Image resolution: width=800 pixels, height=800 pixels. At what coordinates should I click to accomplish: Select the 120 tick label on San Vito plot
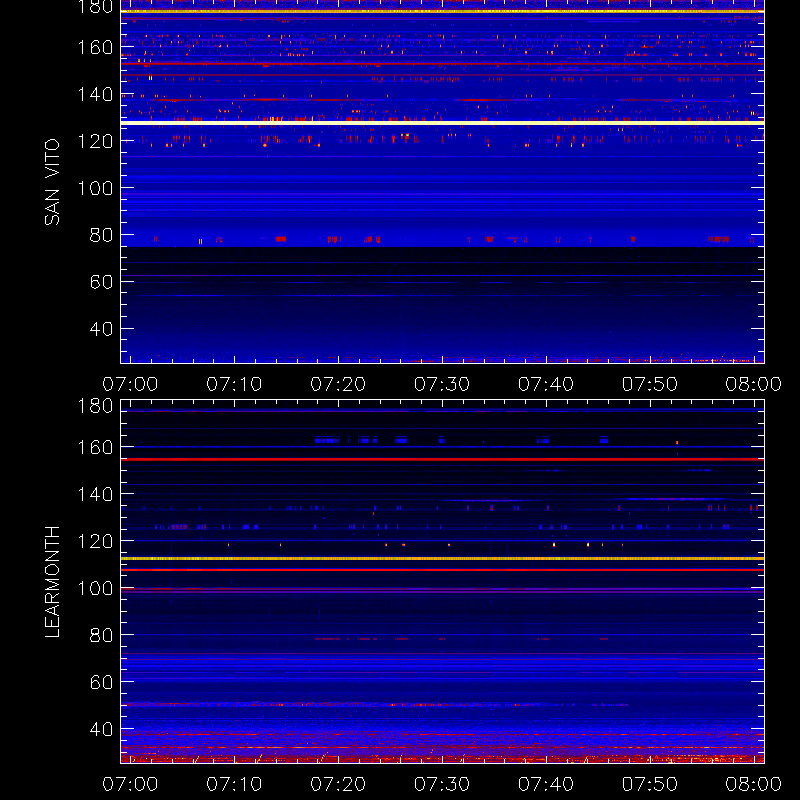(95, 141)
